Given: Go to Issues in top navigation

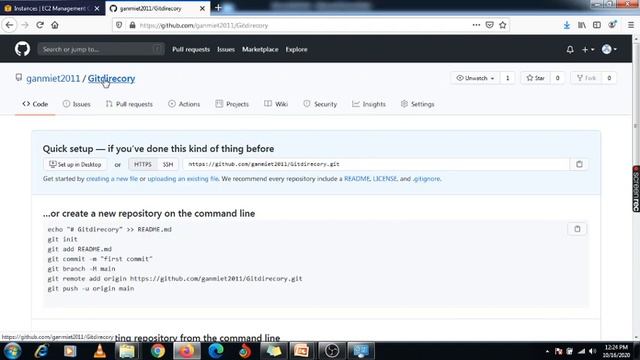Looking at the screenshot, I should coord(226,49).
